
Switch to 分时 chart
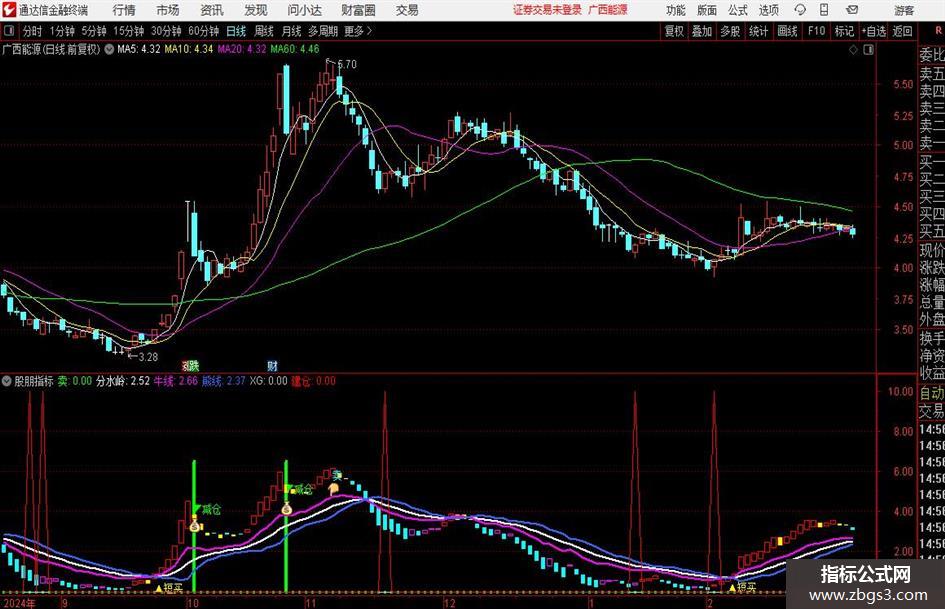point(33,31)
